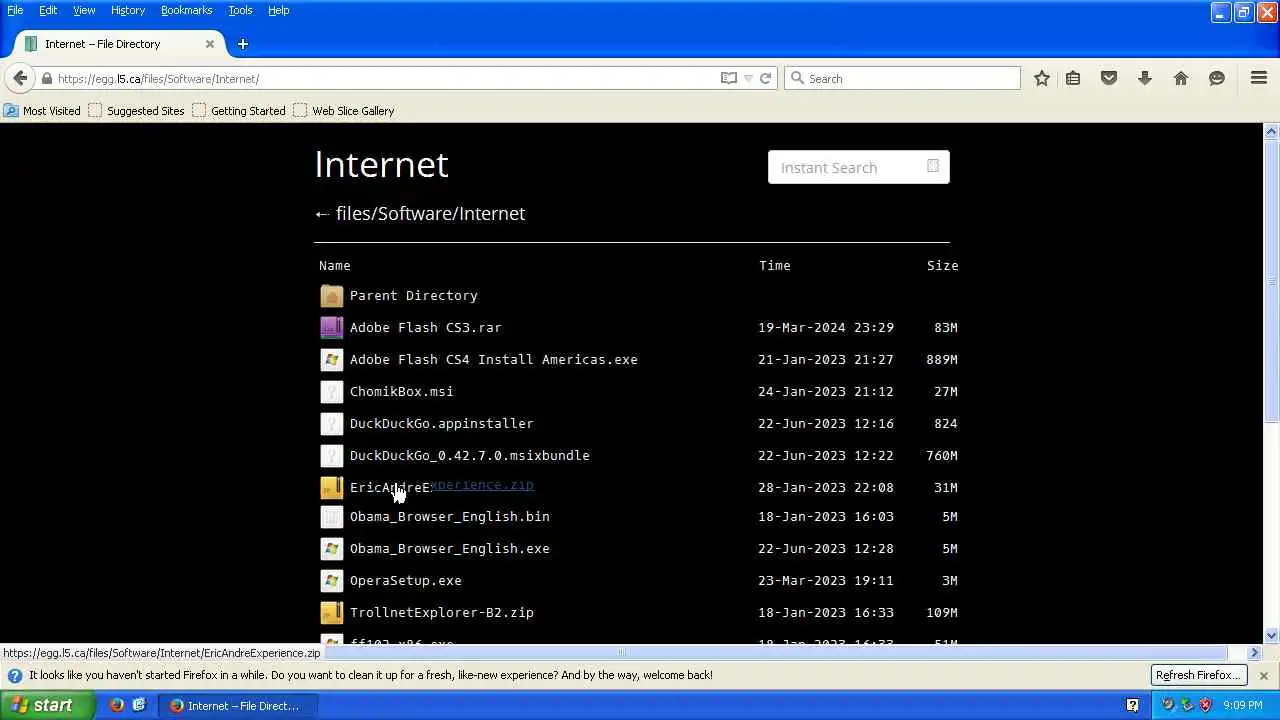1280x720 pixels.
Task: Dismiss the Firefox notification bar
Action: point(1263,676)
